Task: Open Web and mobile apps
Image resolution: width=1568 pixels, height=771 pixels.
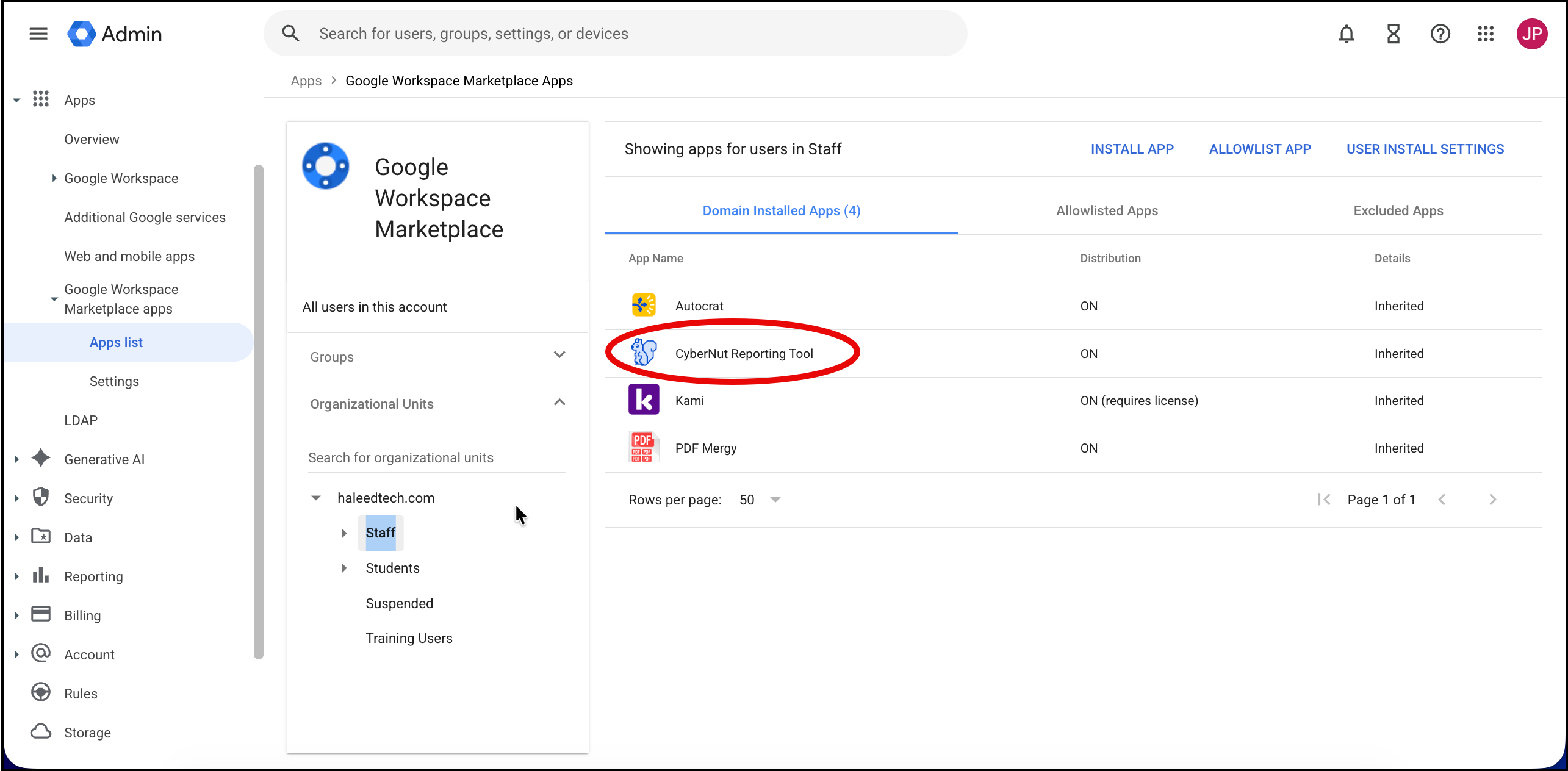Action: point(130,256)
